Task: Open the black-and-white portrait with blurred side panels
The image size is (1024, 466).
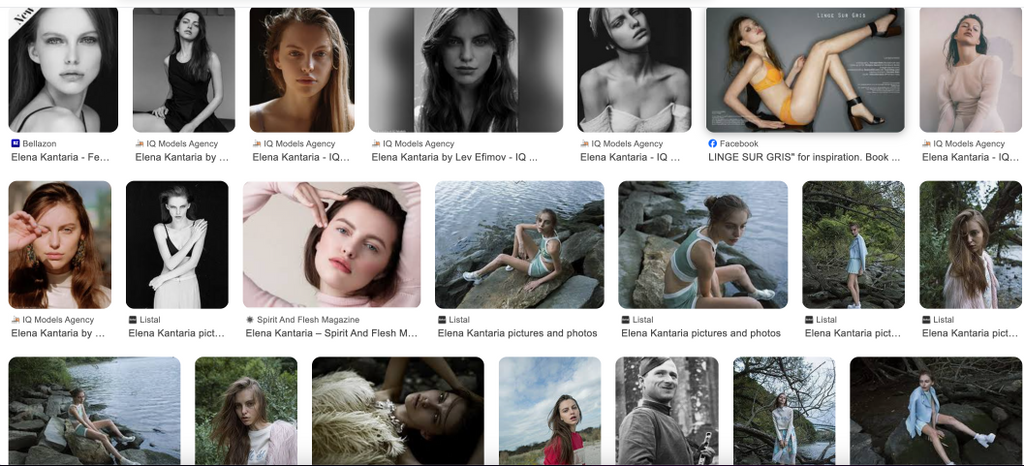Action: (x=466, y=70)
